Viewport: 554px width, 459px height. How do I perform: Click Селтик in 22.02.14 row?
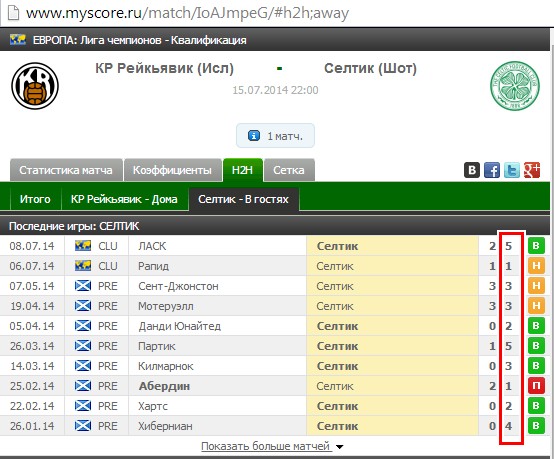[x=337, y=406]
